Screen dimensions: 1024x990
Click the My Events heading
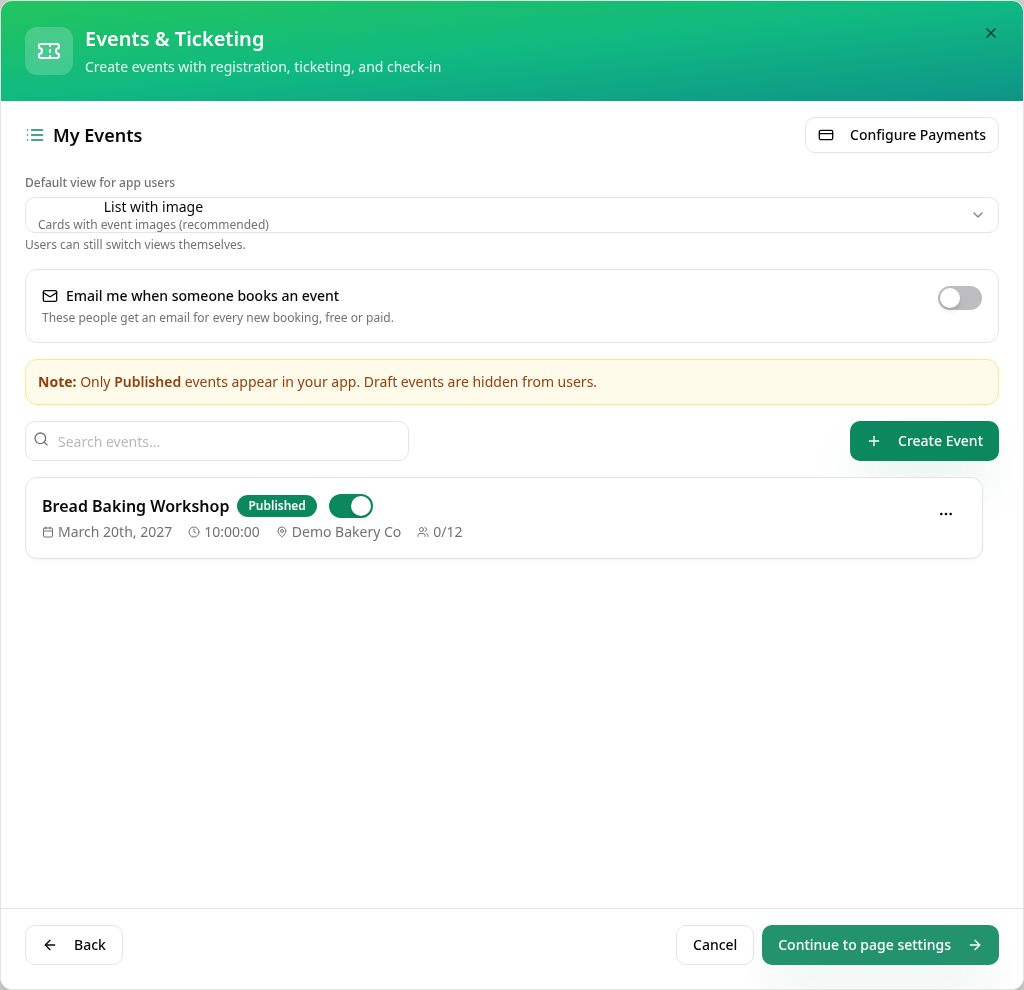[97, 135]
